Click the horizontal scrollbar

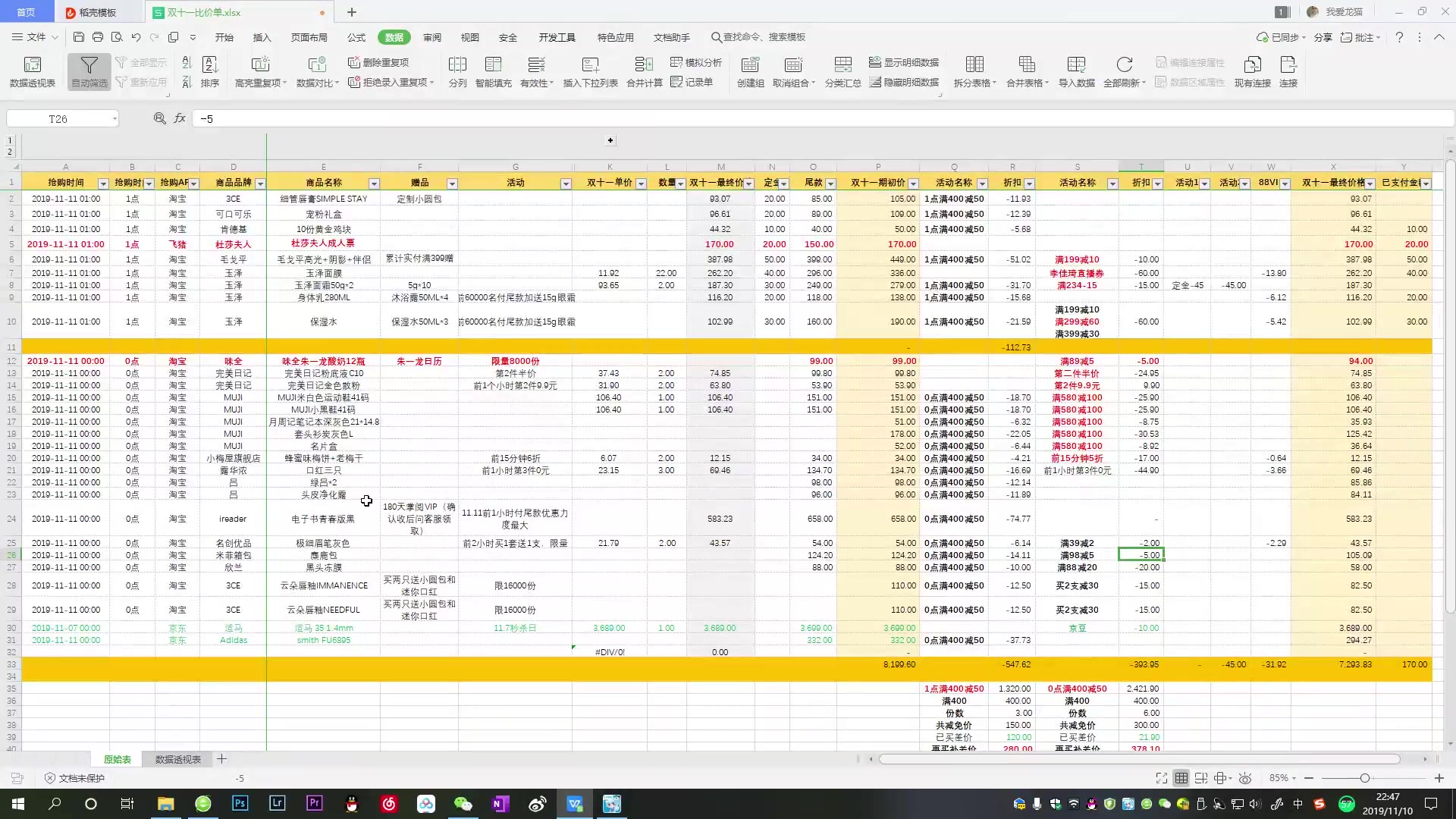click(x=1139, y=759)
